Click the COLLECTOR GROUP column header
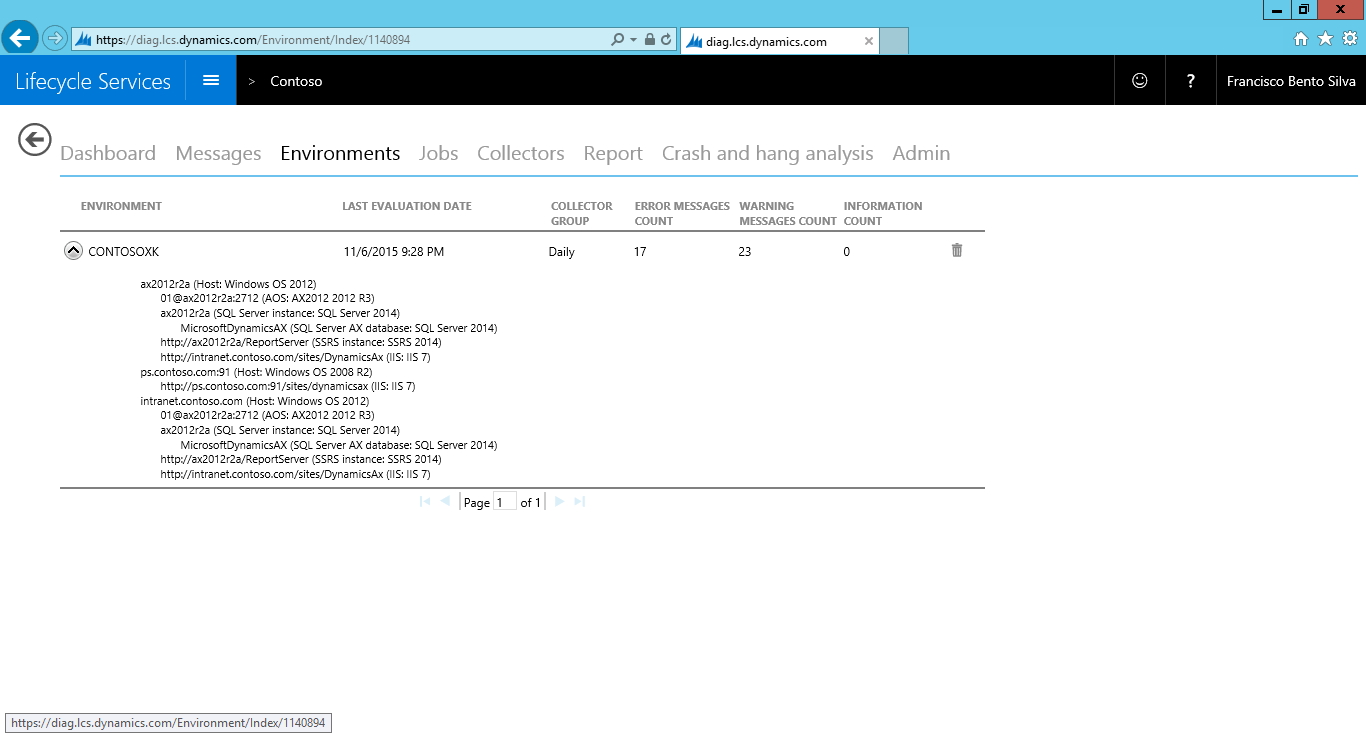The width and height of the screenshot is (1366, 738). point(582,213)
